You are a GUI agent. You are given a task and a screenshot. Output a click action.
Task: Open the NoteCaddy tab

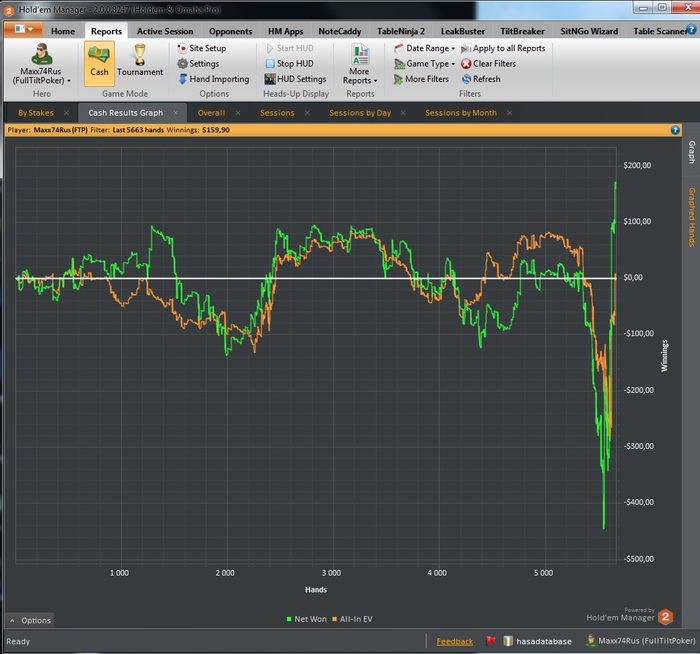point(340,31)
